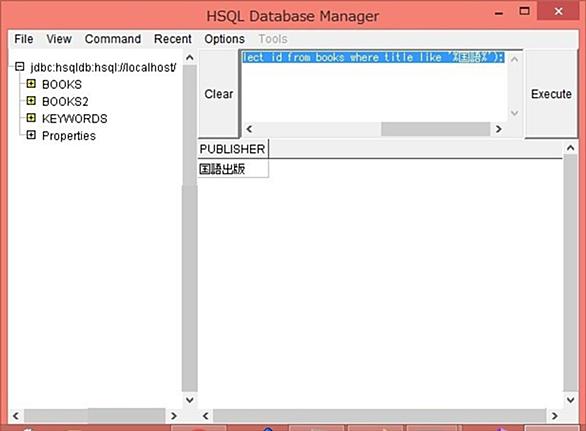Click the SQL area scroll up arrow
This screenshot has height=431, width=586.
tap(514, 59)
